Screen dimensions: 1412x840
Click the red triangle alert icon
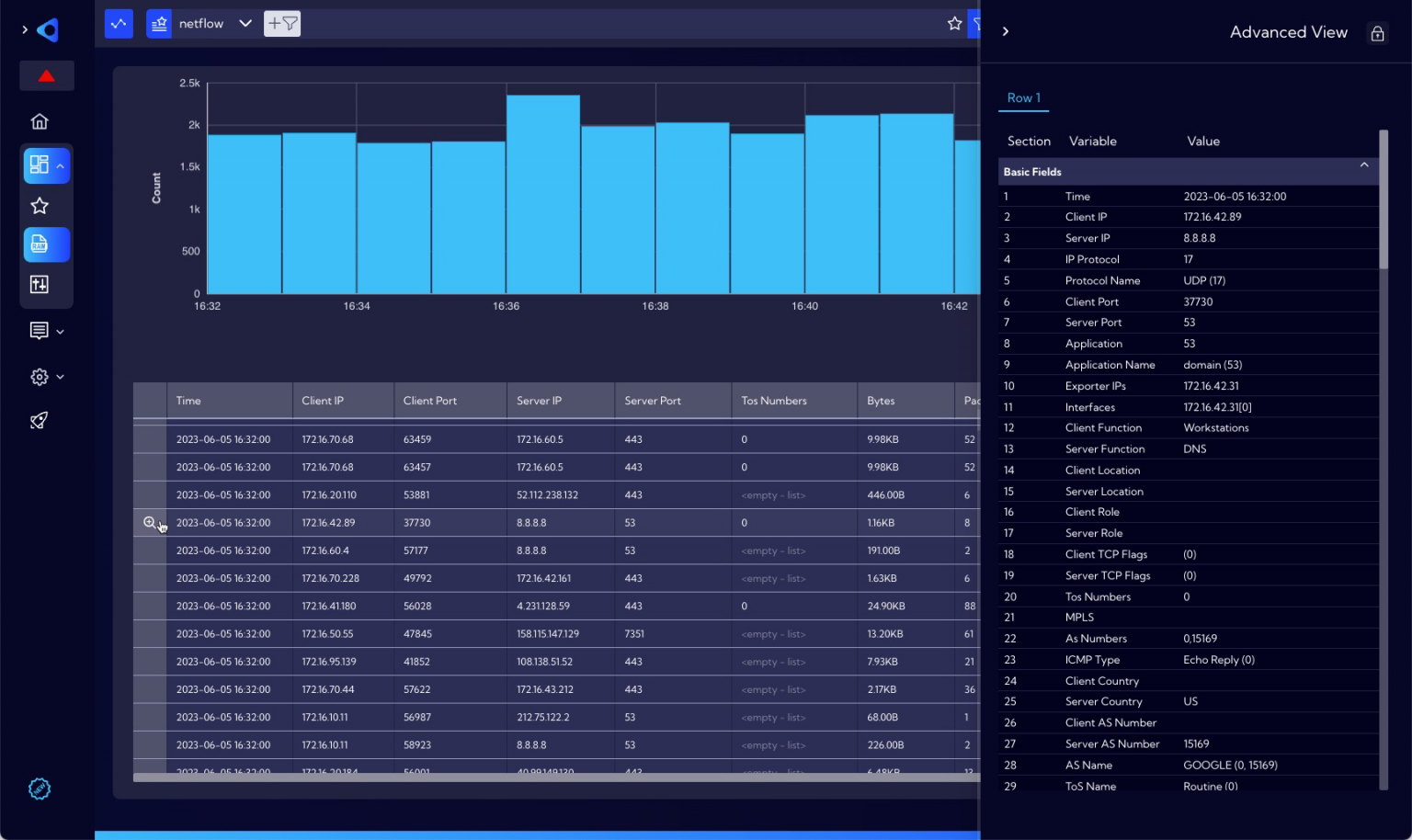tap(46, 76)
